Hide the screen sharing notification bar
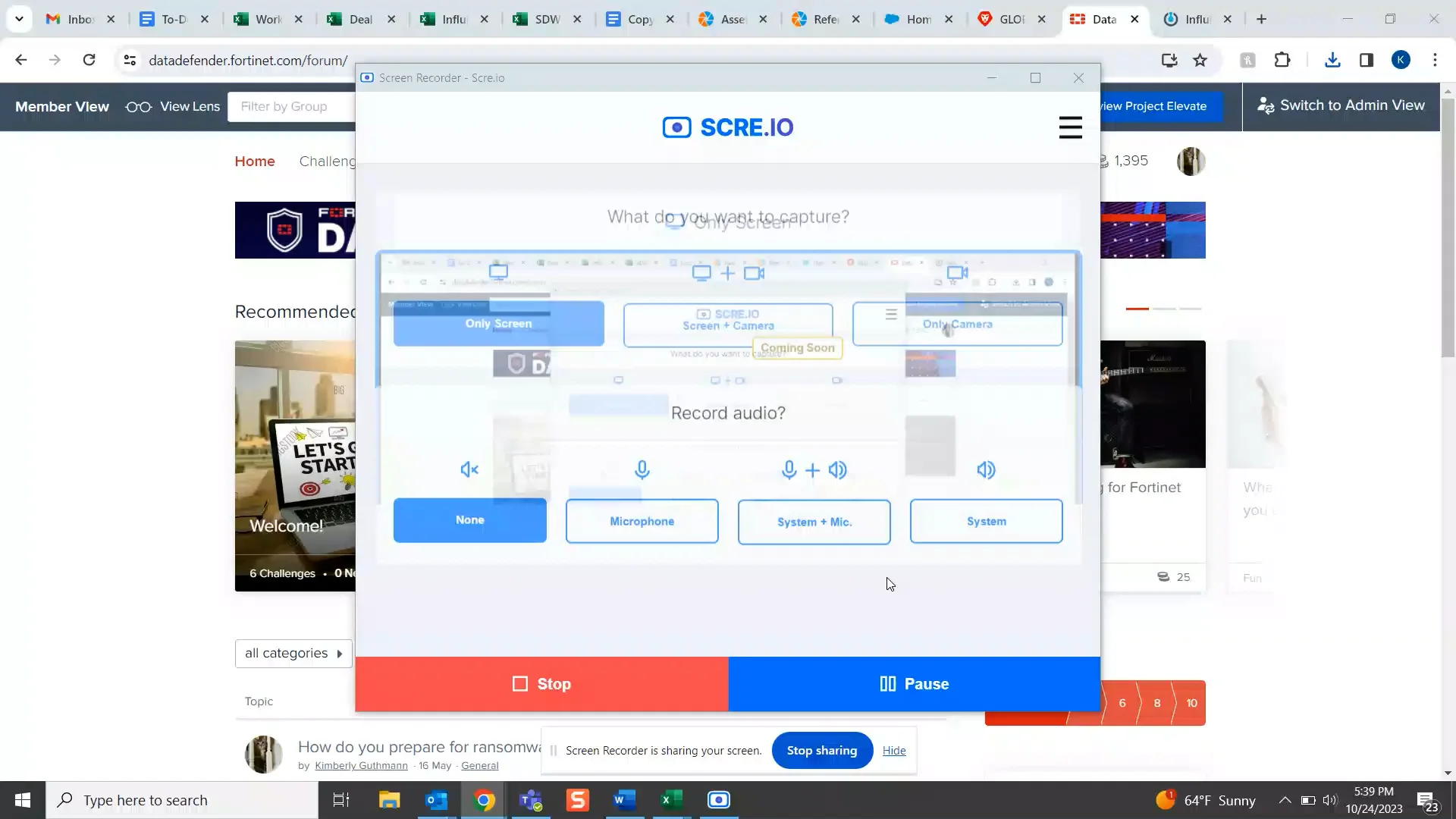 click(894, 750)
